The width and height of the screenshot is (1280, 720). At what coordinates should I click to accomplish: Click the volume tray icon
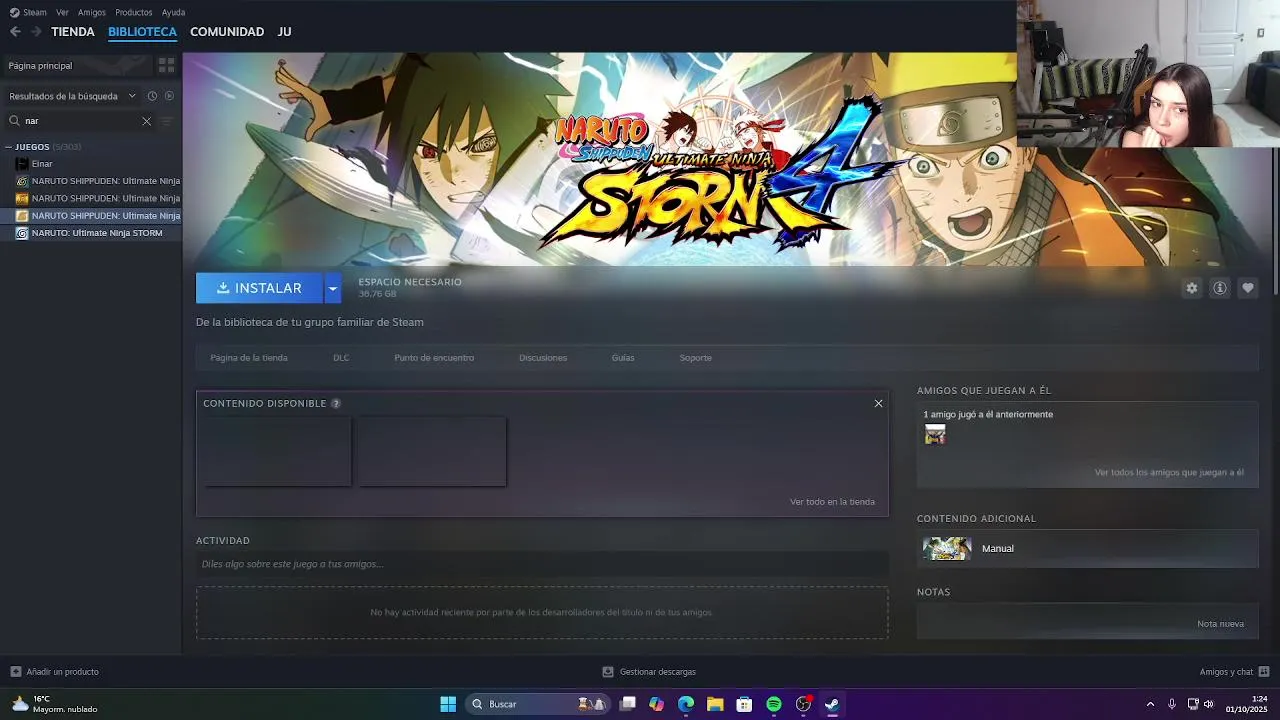pos(1209,704)
